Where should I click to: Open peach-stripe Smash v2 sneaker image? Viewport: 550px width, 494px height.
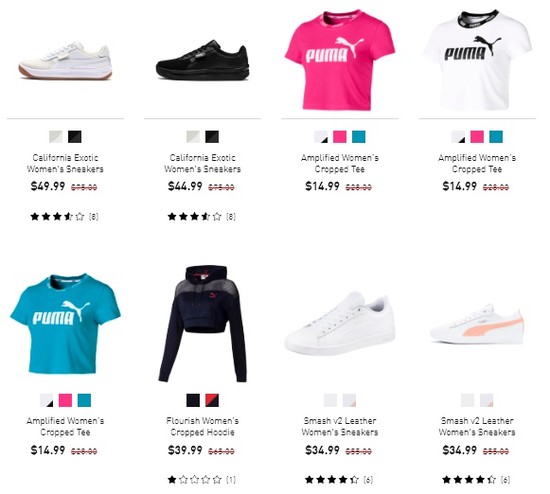tap(477, 325)
